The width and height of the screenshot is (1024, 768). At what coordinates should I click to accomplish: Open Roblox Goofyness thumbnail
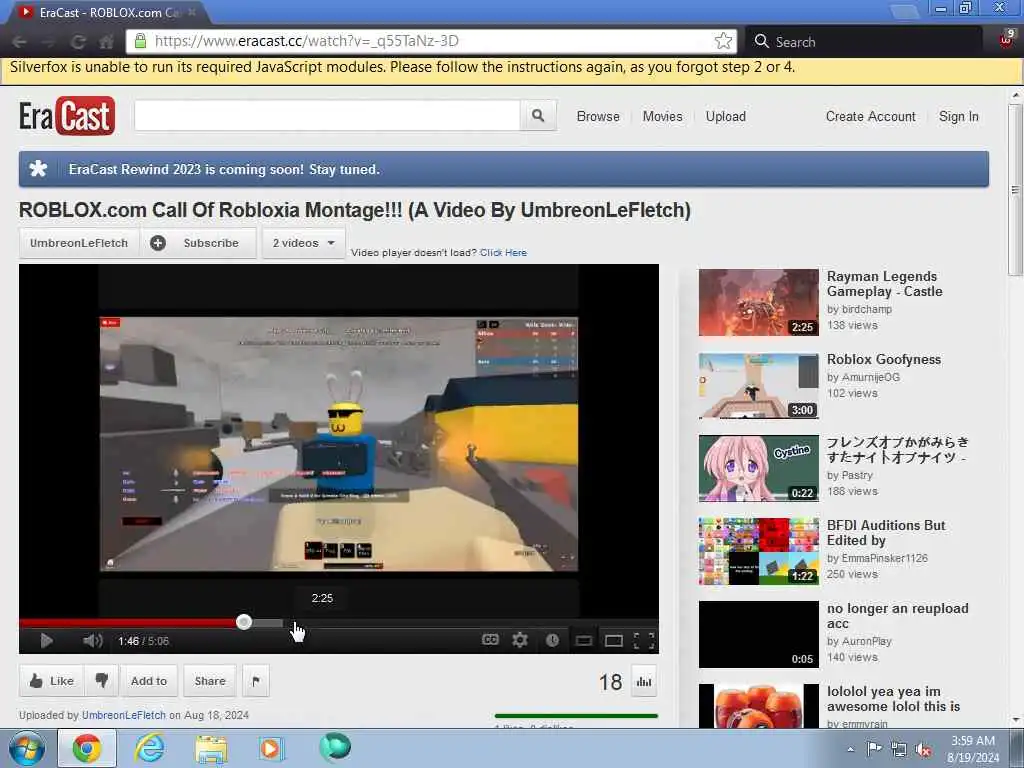point(758,385)
